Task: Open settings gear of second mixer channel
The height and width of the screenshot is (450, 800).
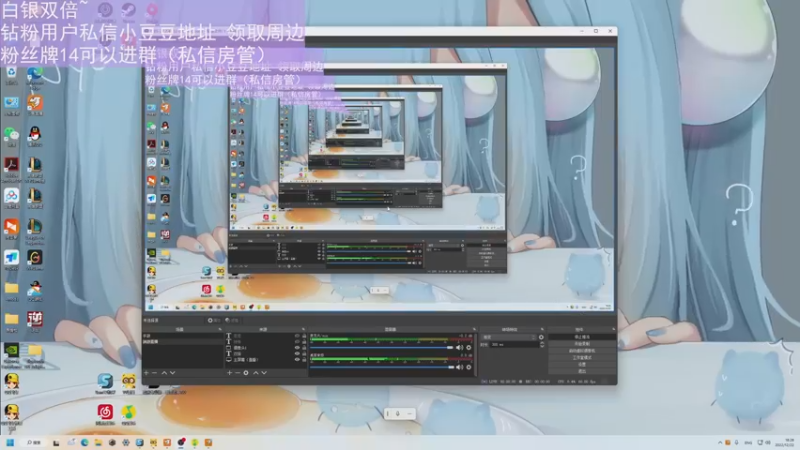Action: pos(469,367)
